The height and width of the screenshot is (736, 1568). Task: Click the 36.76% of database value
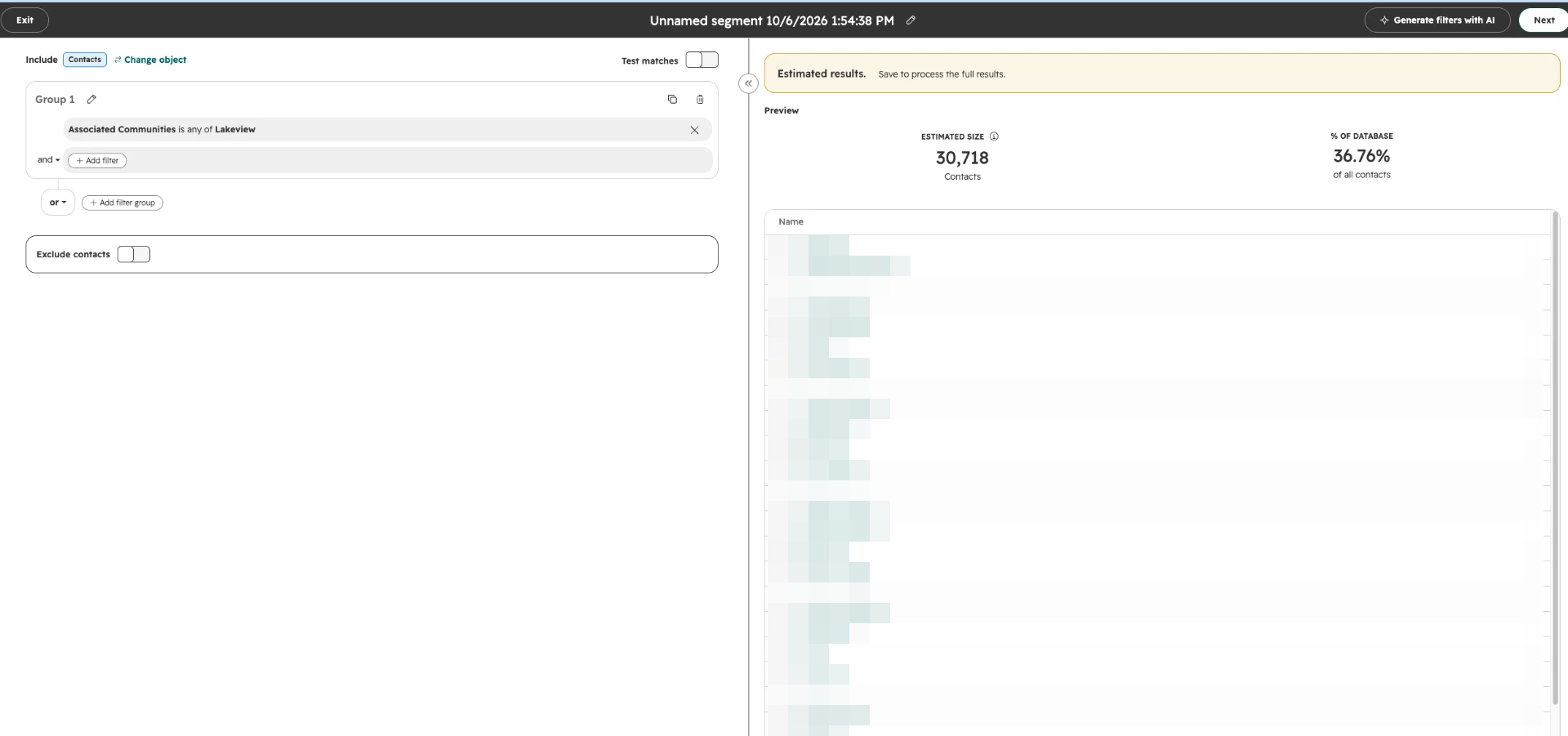pos(1361,156)
